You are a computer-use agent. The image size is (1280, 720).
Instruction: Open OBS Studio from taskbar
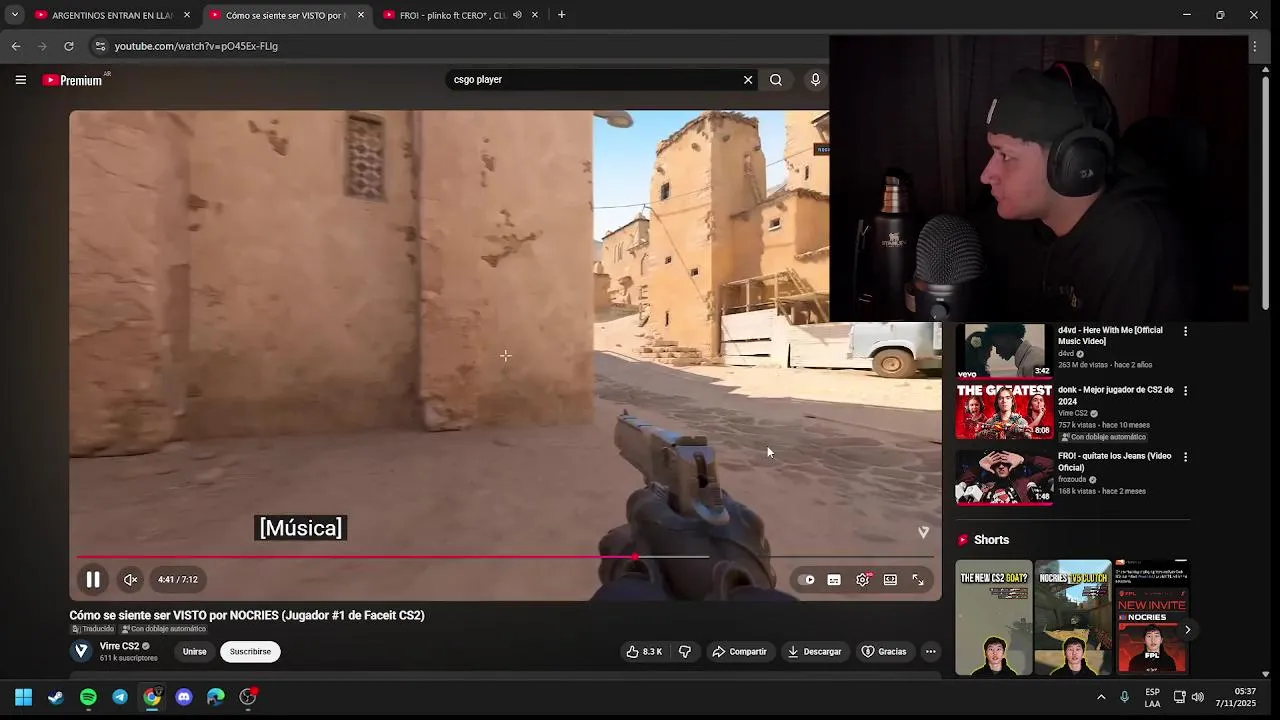coord(248,697)
